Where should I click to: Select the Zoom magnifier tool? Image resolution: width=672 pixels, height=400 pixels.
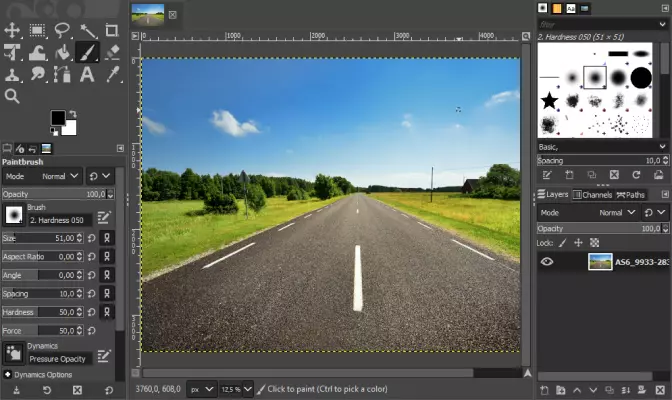pos(12,96)
